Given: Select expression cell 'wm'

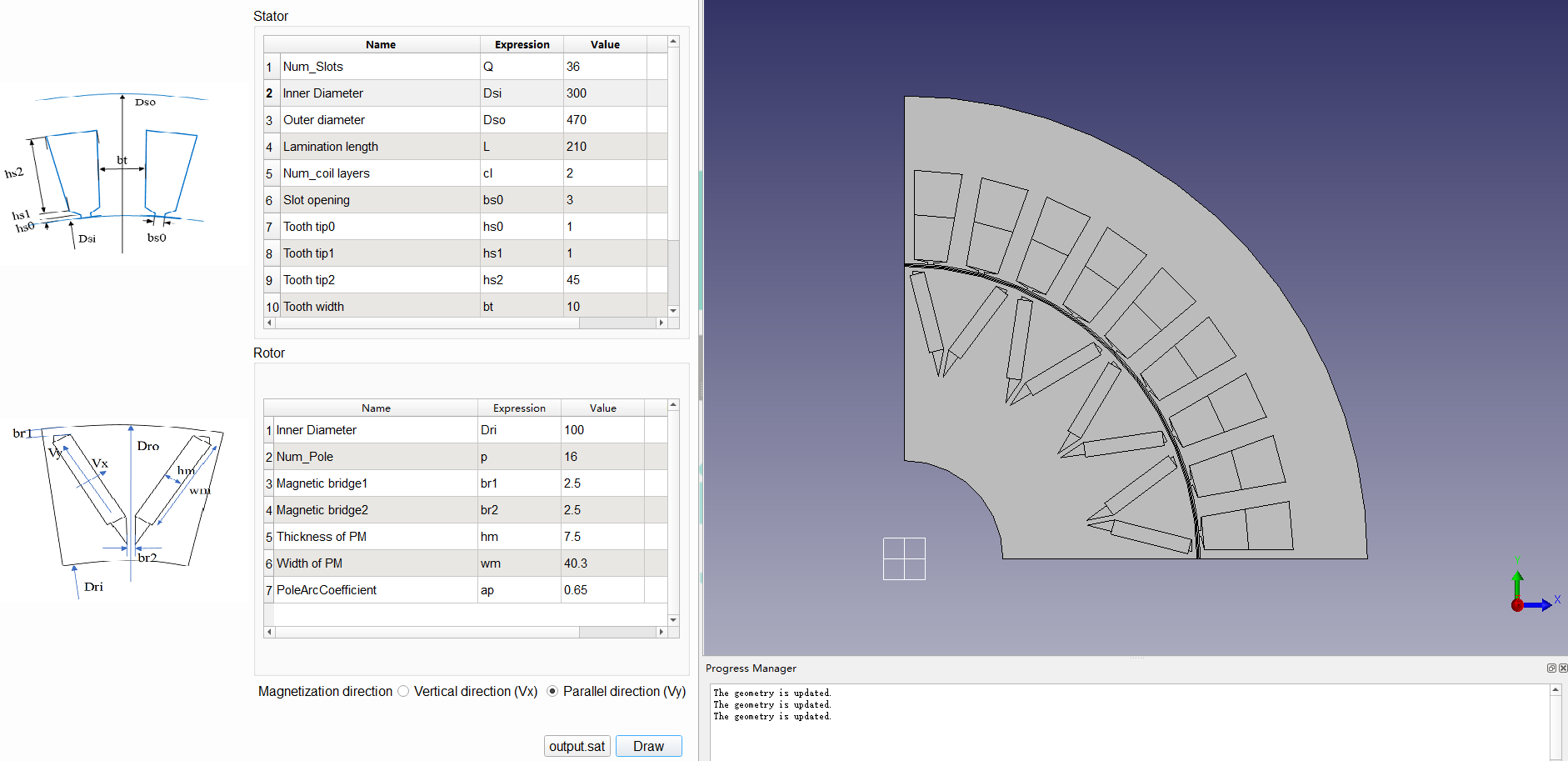Looking at the screenshot, I should [520, 563].
